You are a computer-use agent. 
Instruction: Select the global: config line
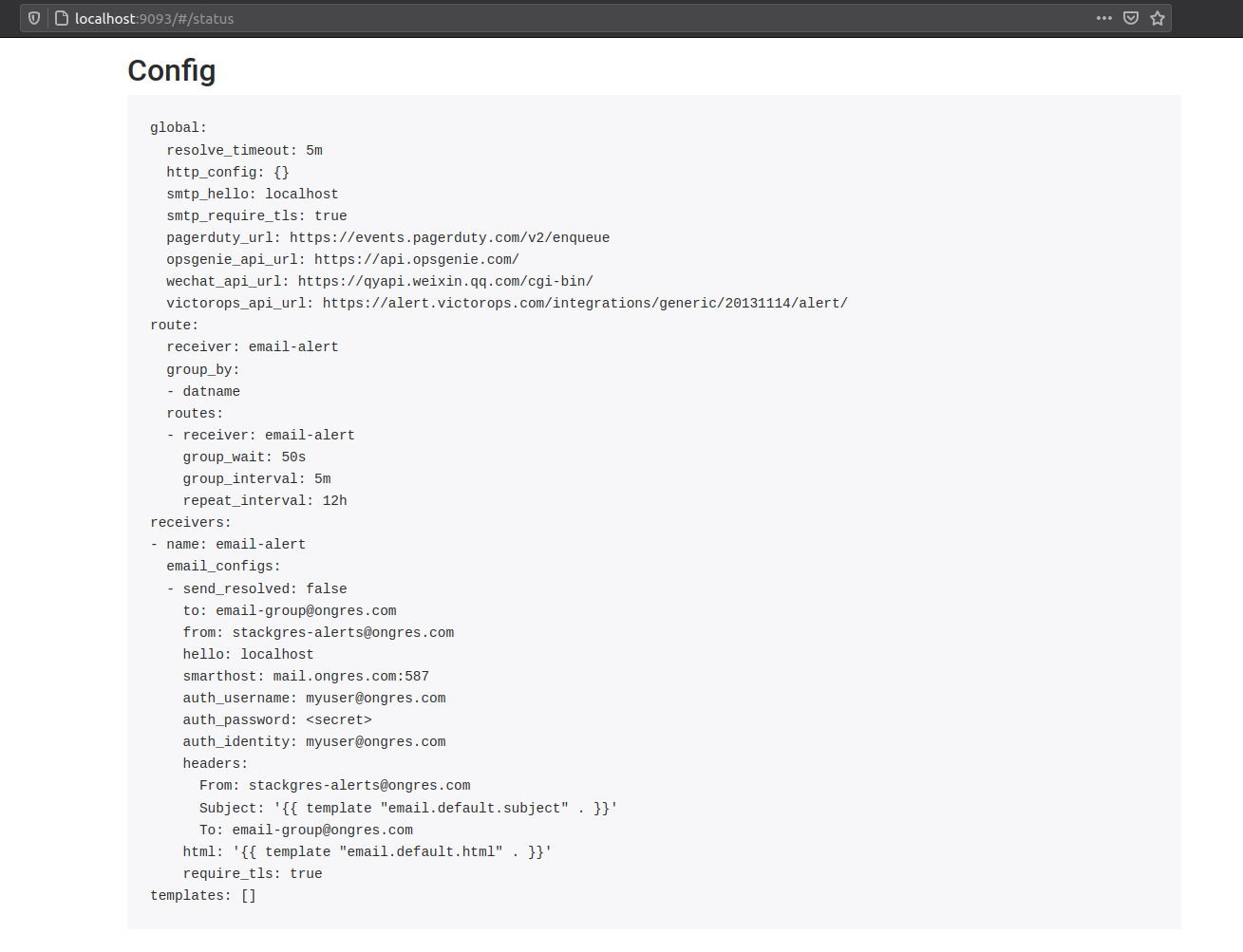pos(177,127)
